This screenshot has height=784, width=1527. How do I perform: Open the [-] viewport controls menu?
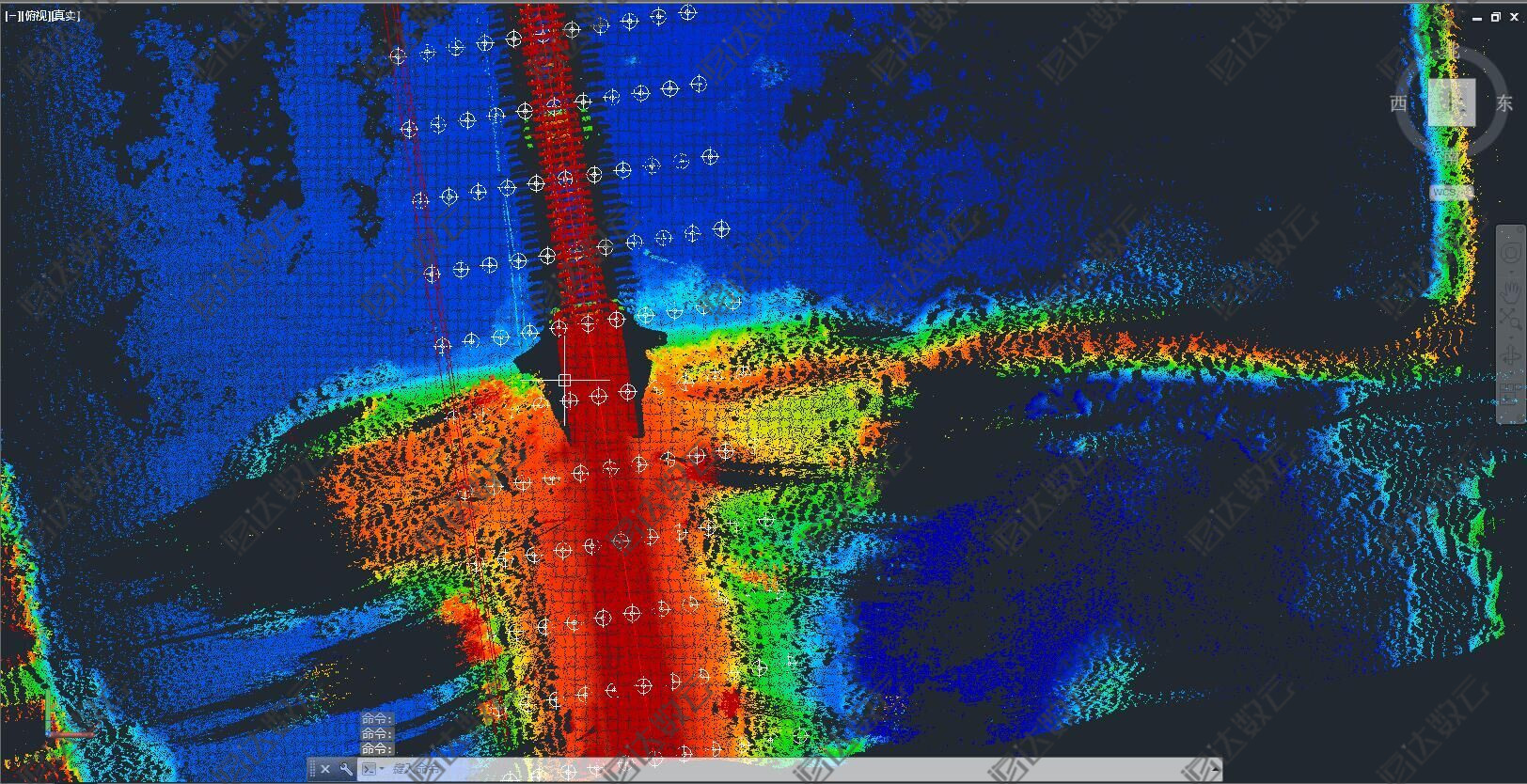14,15
